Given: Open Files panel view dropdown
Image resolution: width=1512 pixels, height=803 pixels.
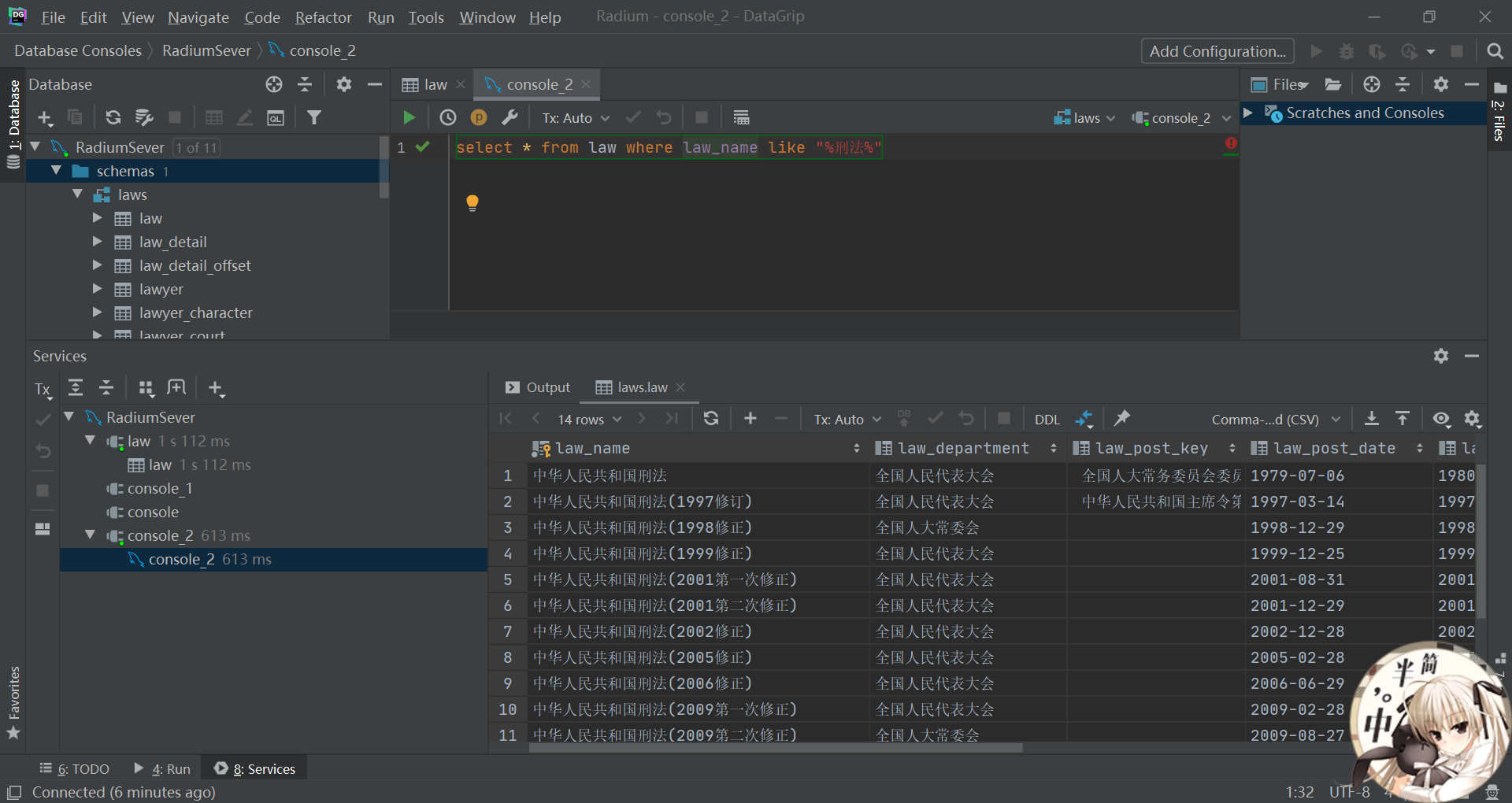Looking at the screenshot, I should (1280, 84).
